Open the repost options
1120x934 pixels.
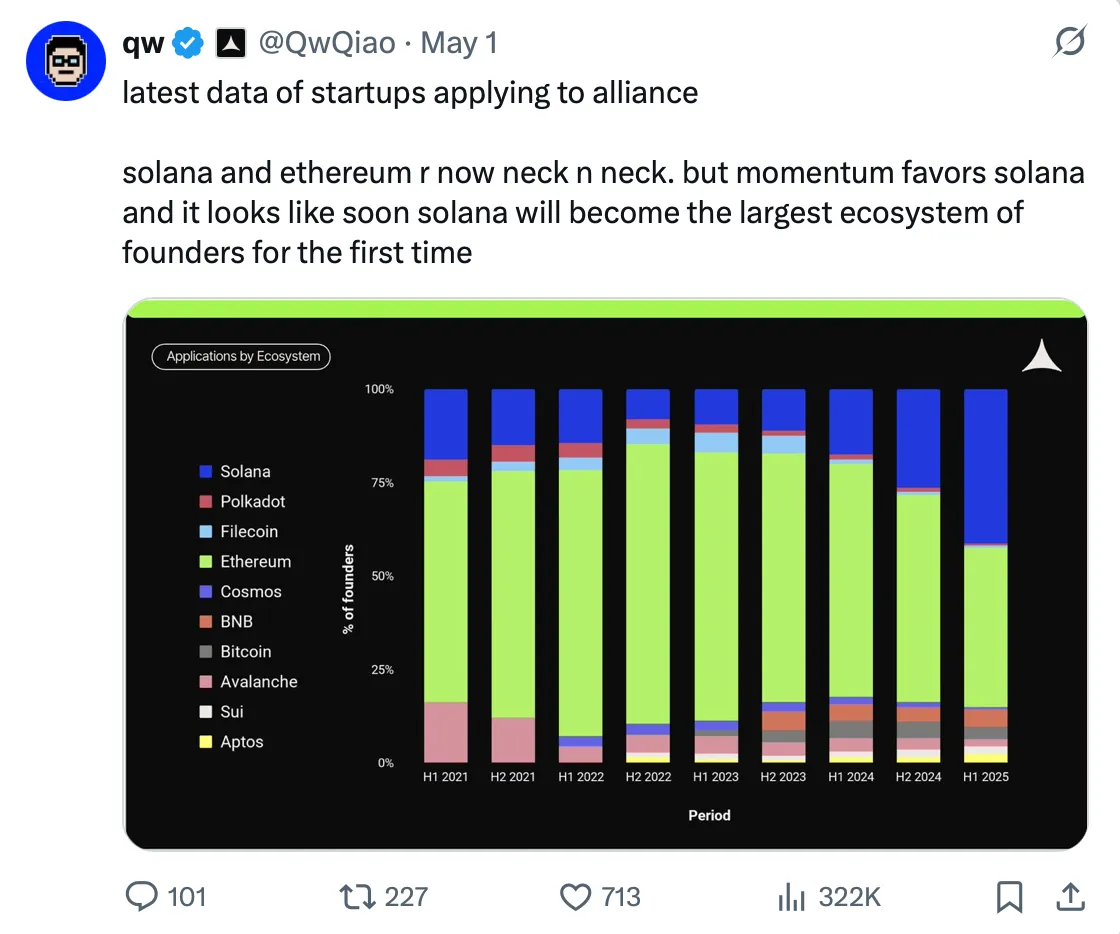(x=357, y=897)
